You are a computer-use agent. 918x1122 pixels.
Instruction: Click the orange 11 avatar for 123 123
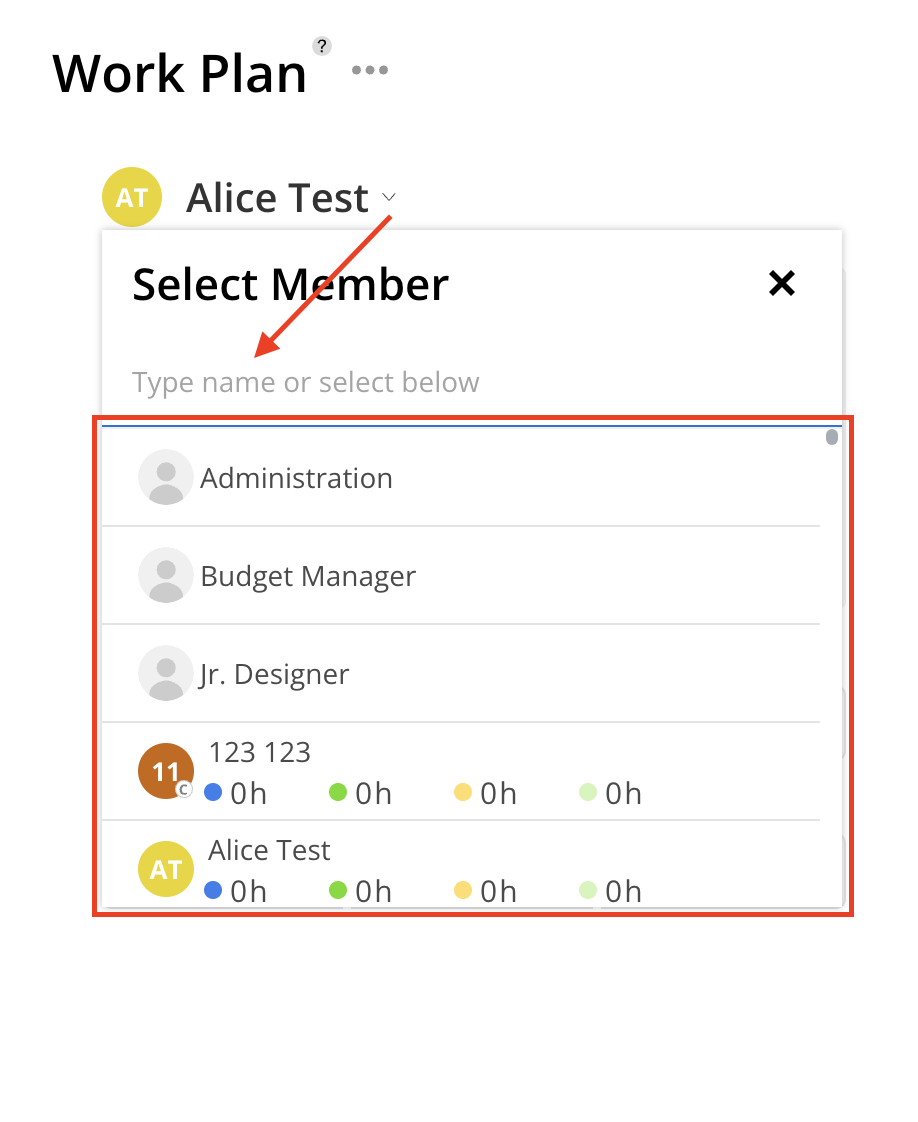point(165,771)
